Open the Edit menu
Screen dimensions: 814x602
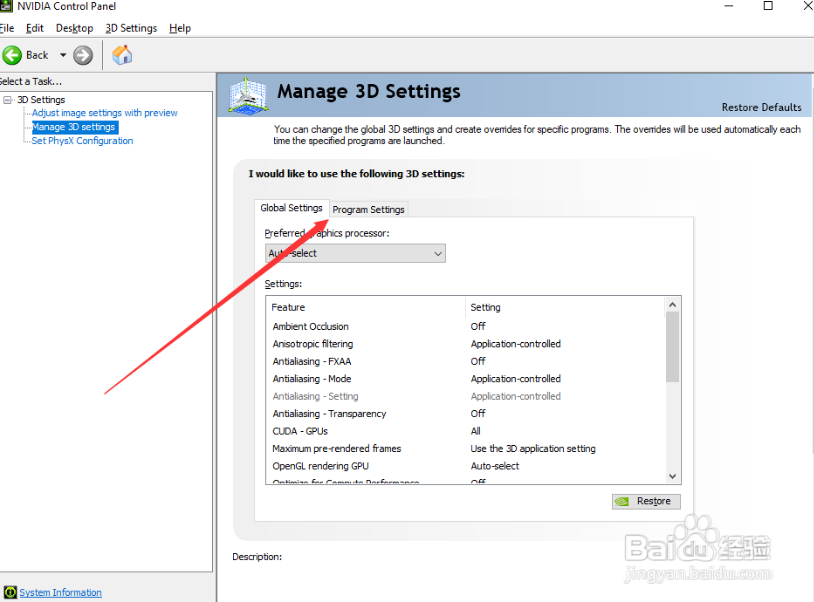tap(35, 28)
